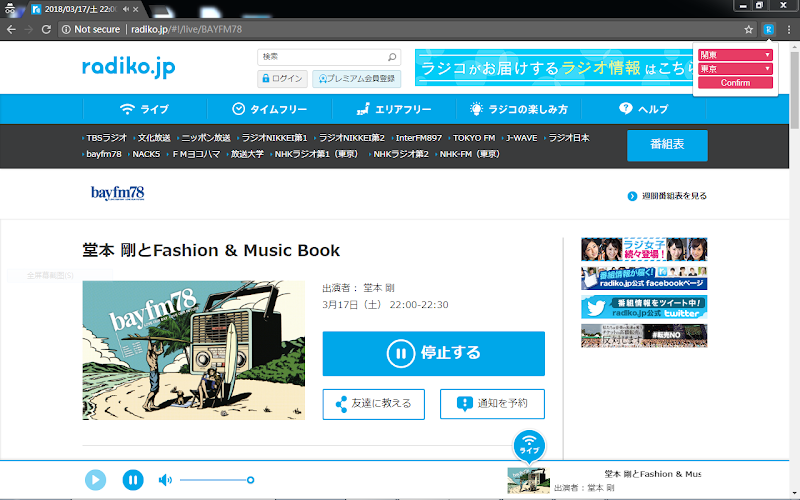Open the 関東 region dropdown
The image size is (800, 500).
point(735,55)
